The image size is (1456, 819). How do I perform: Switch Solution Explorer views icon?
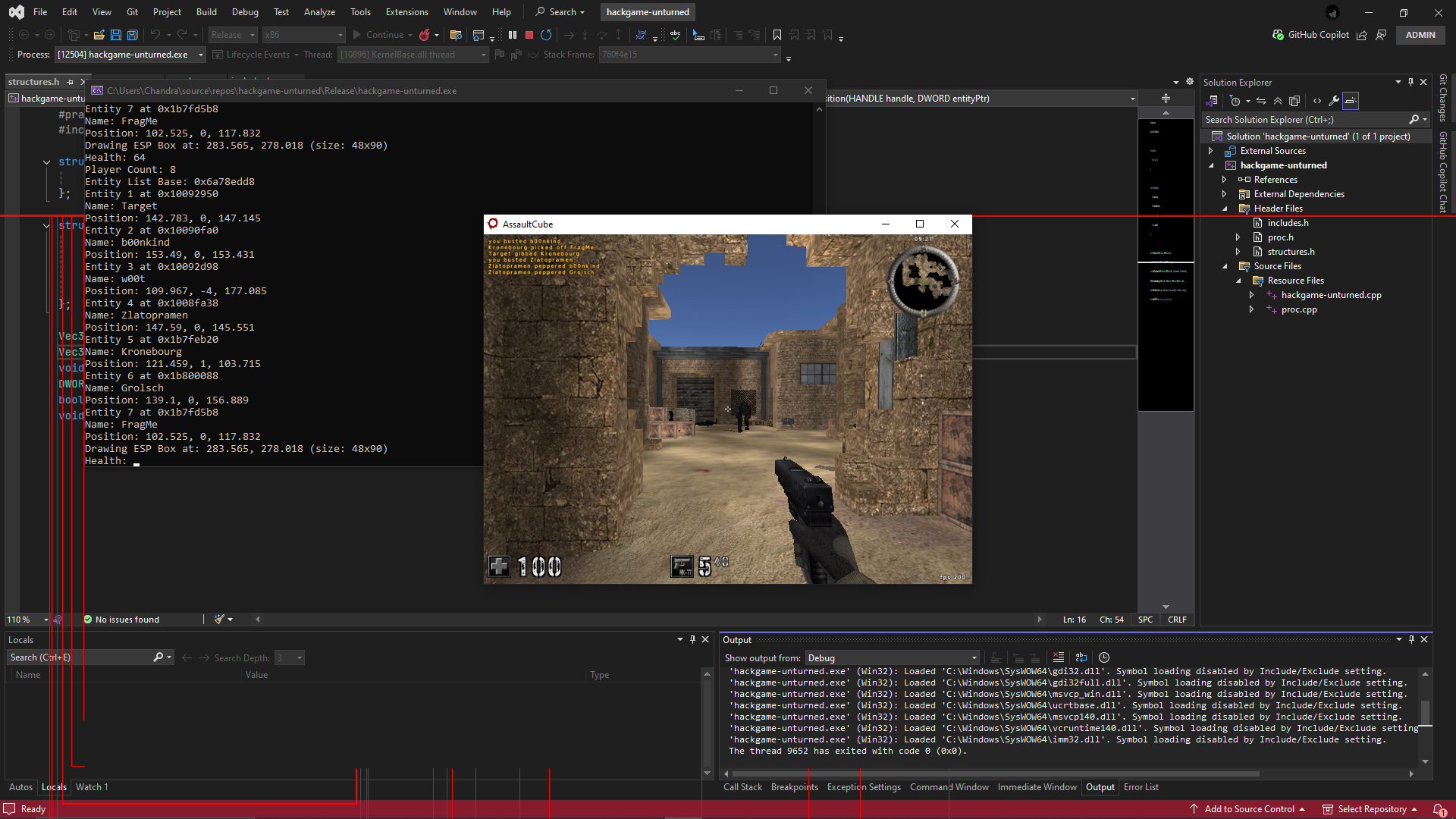click(x=1212, y=101)
